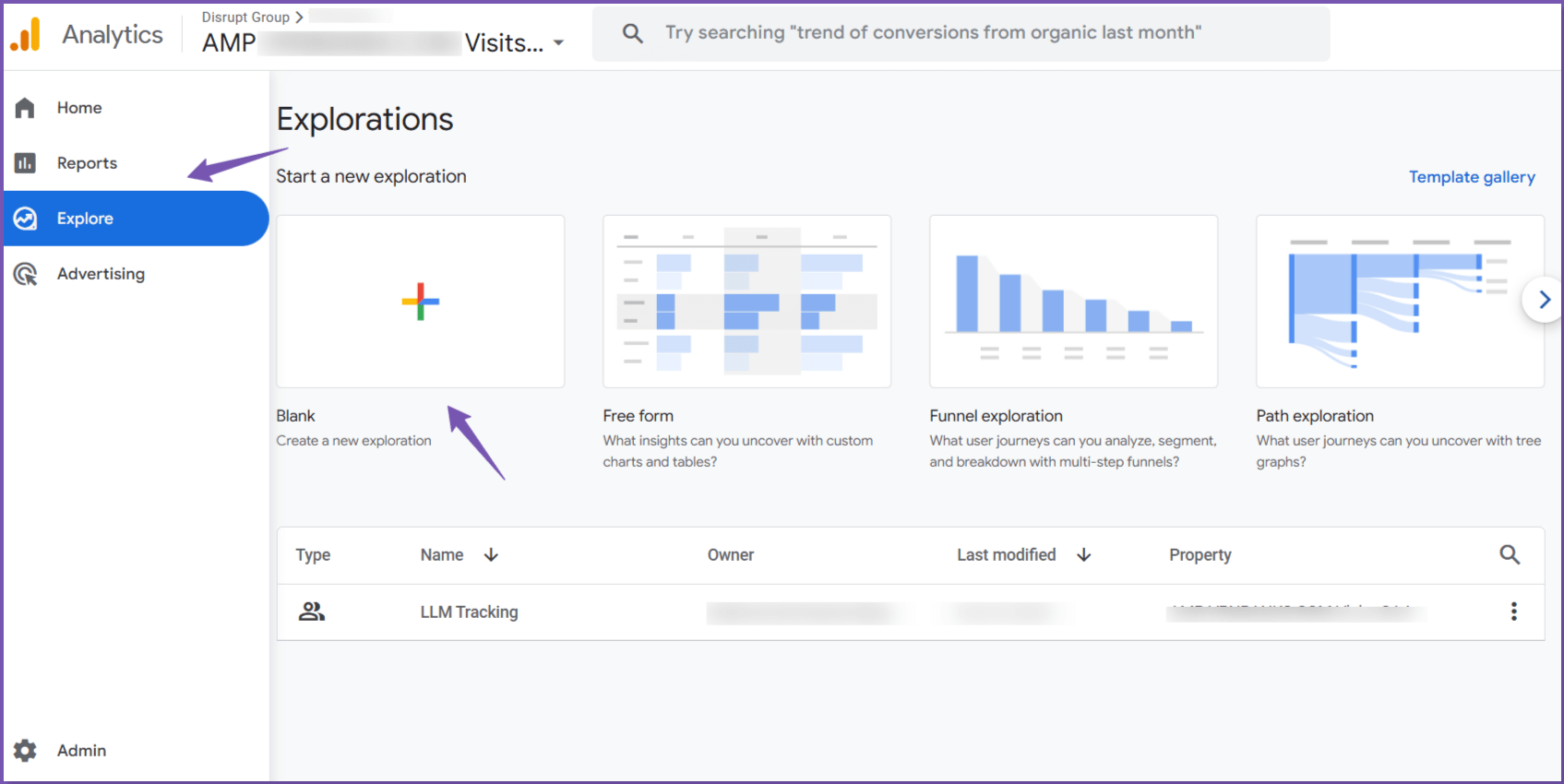Choose the Funnel exploration template
This screenshot has height=784, width=1564.
click(1073, 302)
